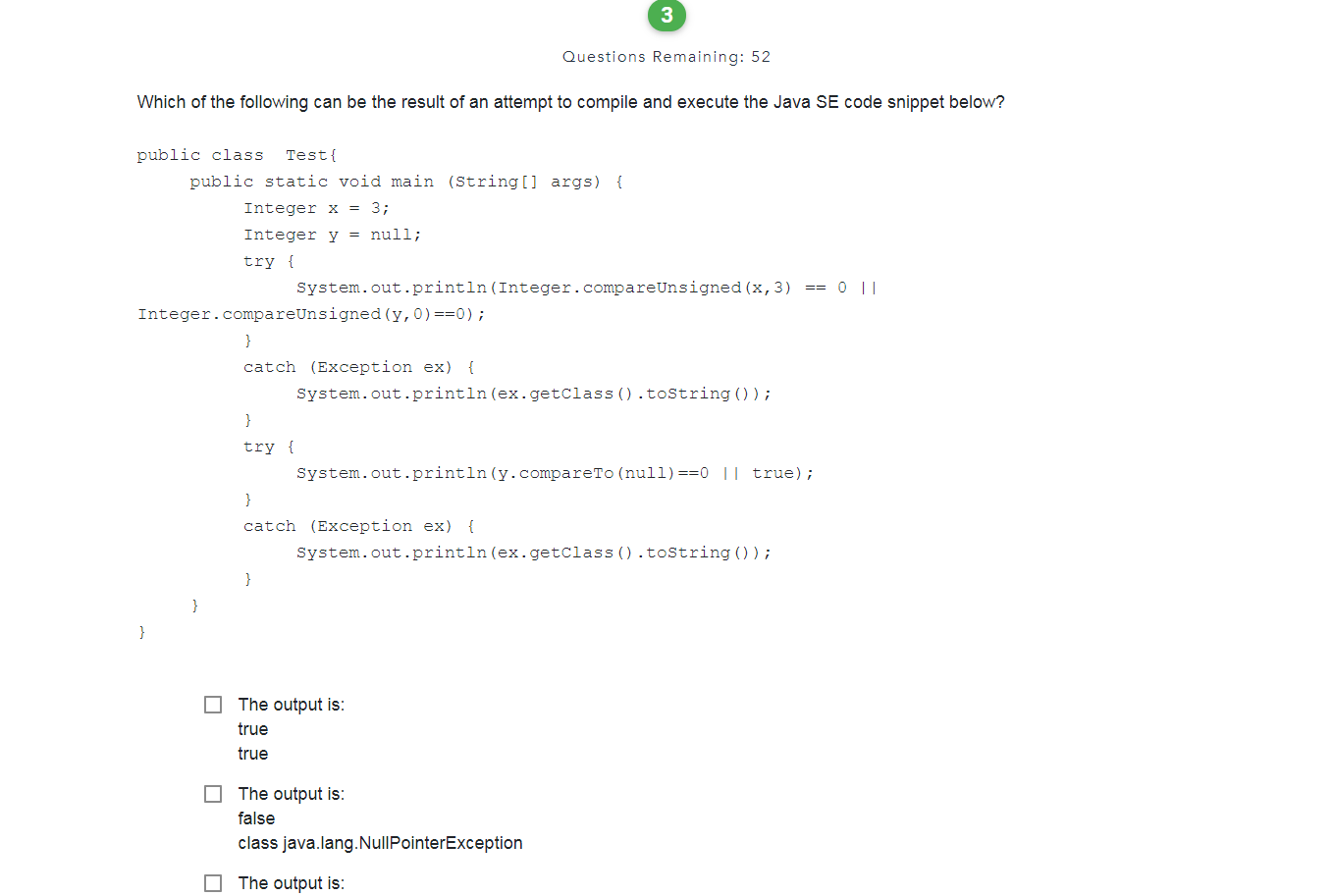This screenshot has height=896, width=1333.
Task: Select the 'catch (Exception ex)' code line
Action: 358,366
